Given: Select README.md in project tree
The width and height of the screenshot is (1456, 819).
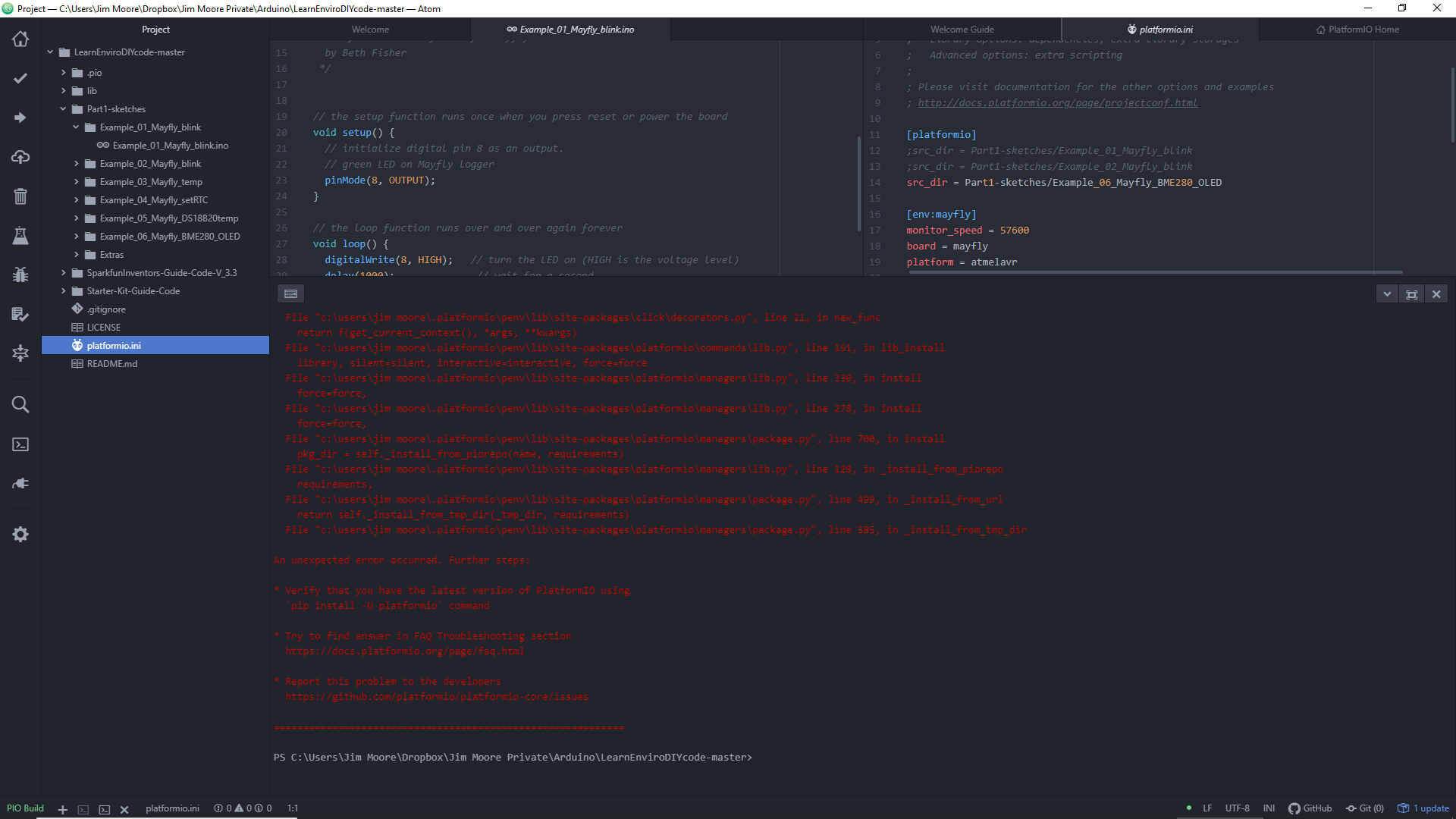Looking at the screenshot, I should [x=111, y=364].
